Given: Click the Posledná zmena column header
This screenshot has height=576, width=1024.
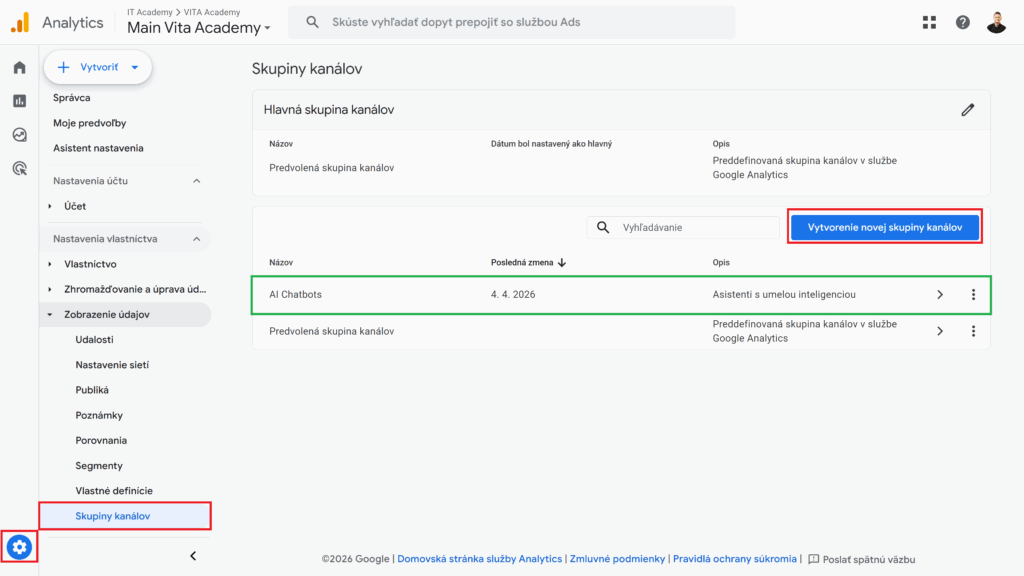Looking at the screenshot, I should 522,263.
